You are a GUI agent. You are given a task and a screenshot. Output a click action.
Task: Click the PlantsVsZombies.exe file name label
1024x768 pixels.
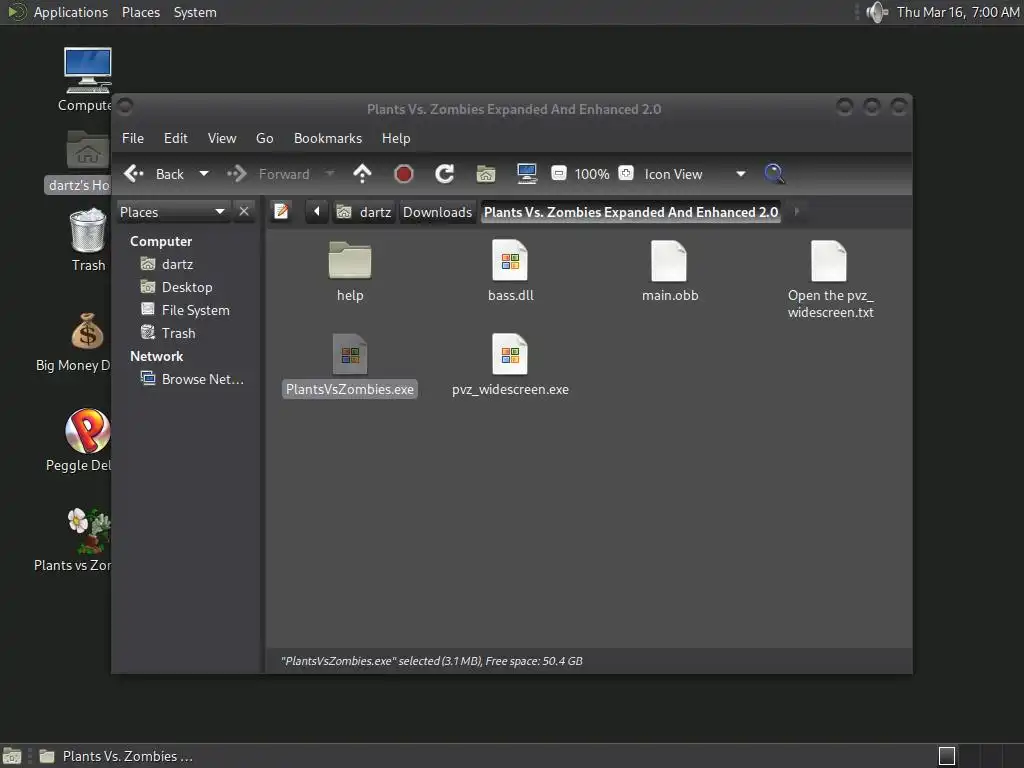pyautogui.click(x=350, y=389)
